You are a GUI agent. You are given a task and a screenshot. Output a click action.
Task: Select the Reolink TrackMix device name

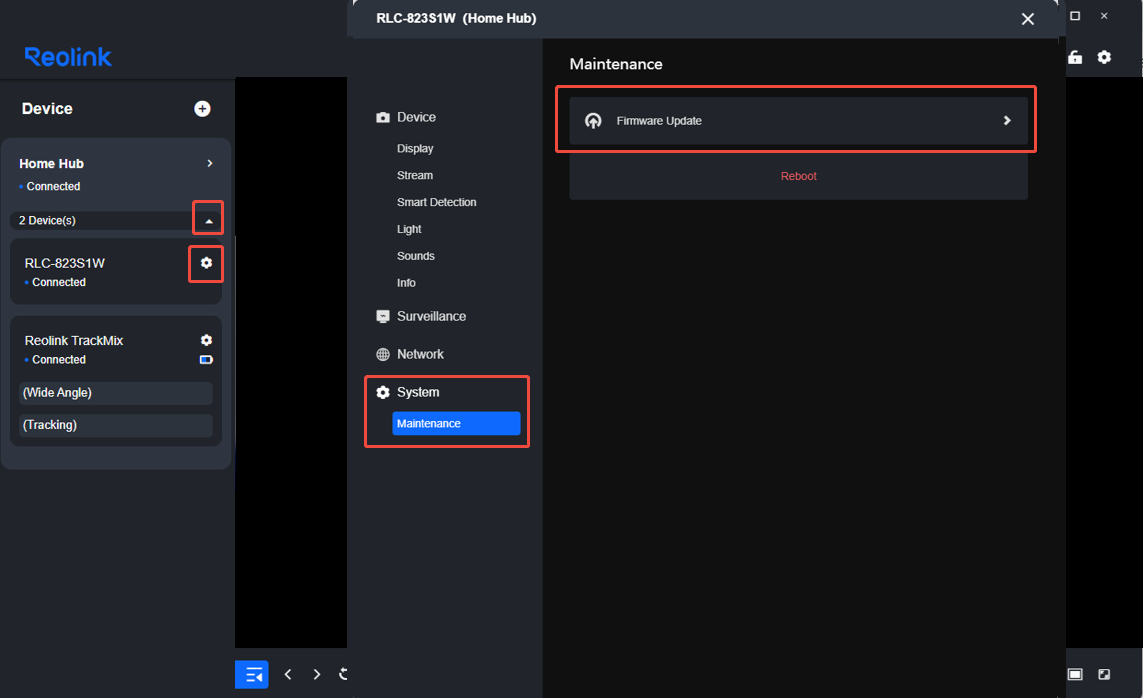tap(74, 340)
